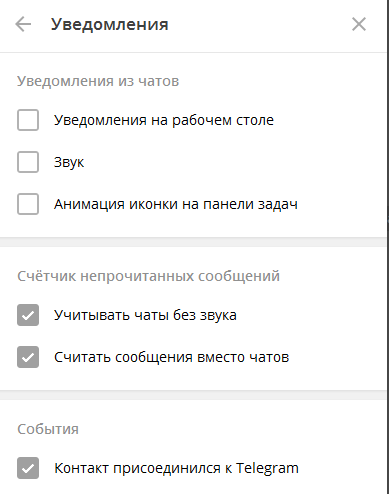Select the События section header
Image resolution: width=389 pixels, height=494 pixels.
click(48, 429)
